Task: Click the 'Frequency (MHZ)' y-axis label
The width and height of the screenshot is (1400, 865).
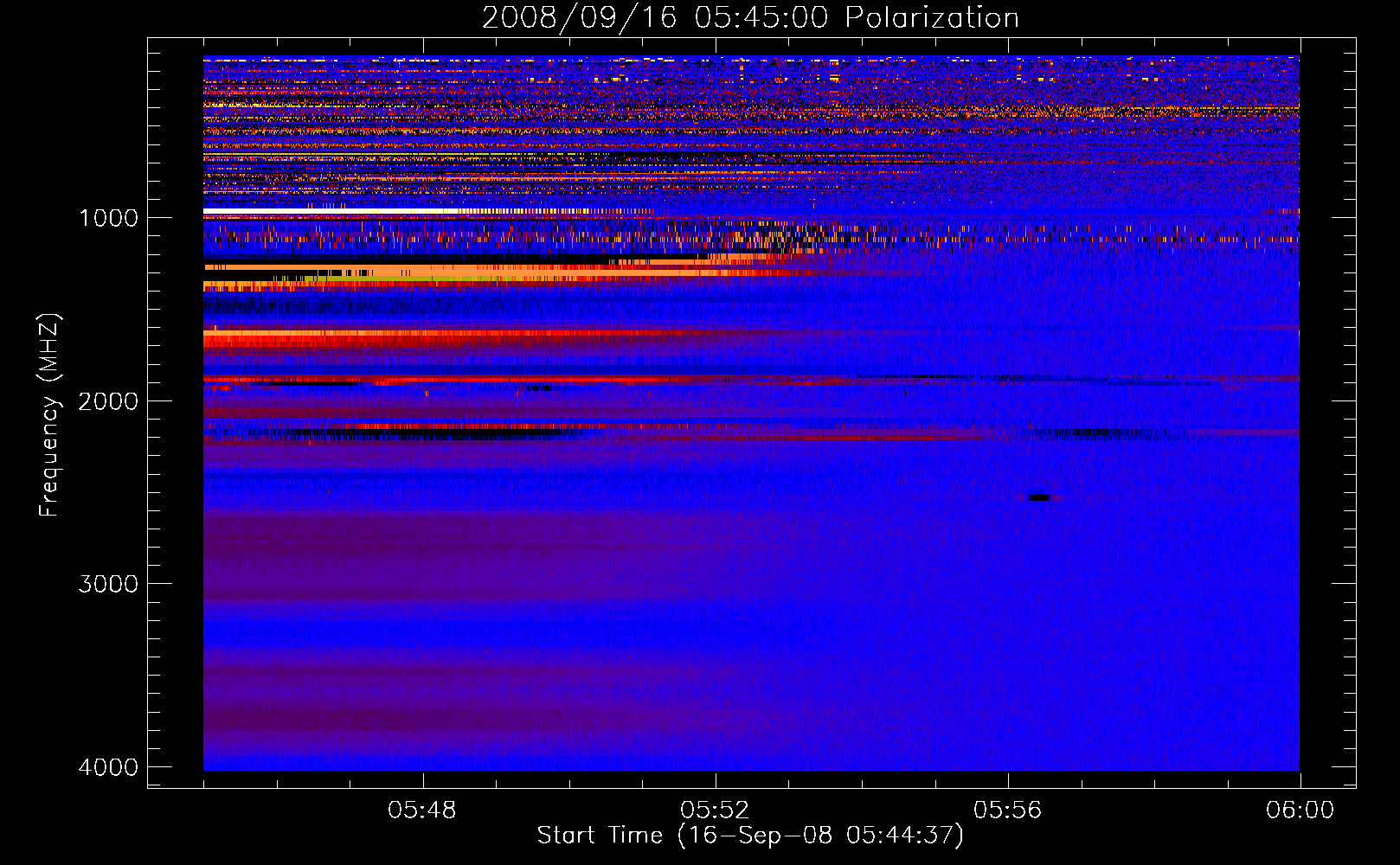Action: coord(49,415)
